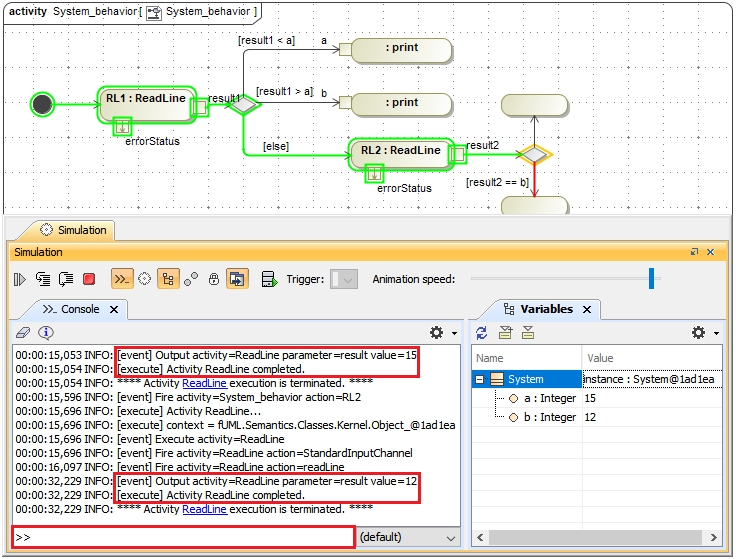Toggle the lock icon in Simulation toolbar
Screen dimensions: 736x559
click(x=213, y=280)
